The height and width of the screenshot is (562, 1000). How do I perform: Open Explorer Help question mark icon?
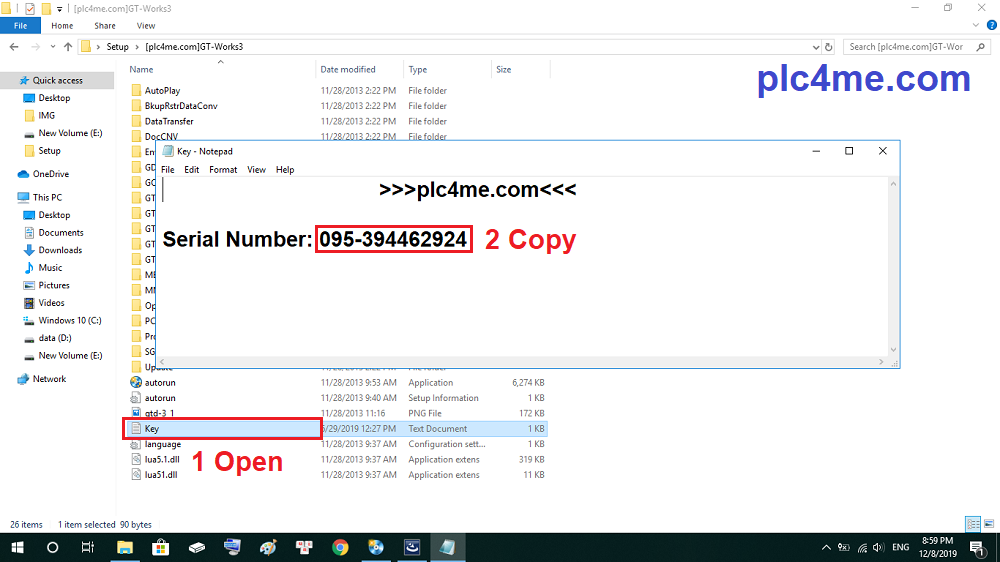992,26
